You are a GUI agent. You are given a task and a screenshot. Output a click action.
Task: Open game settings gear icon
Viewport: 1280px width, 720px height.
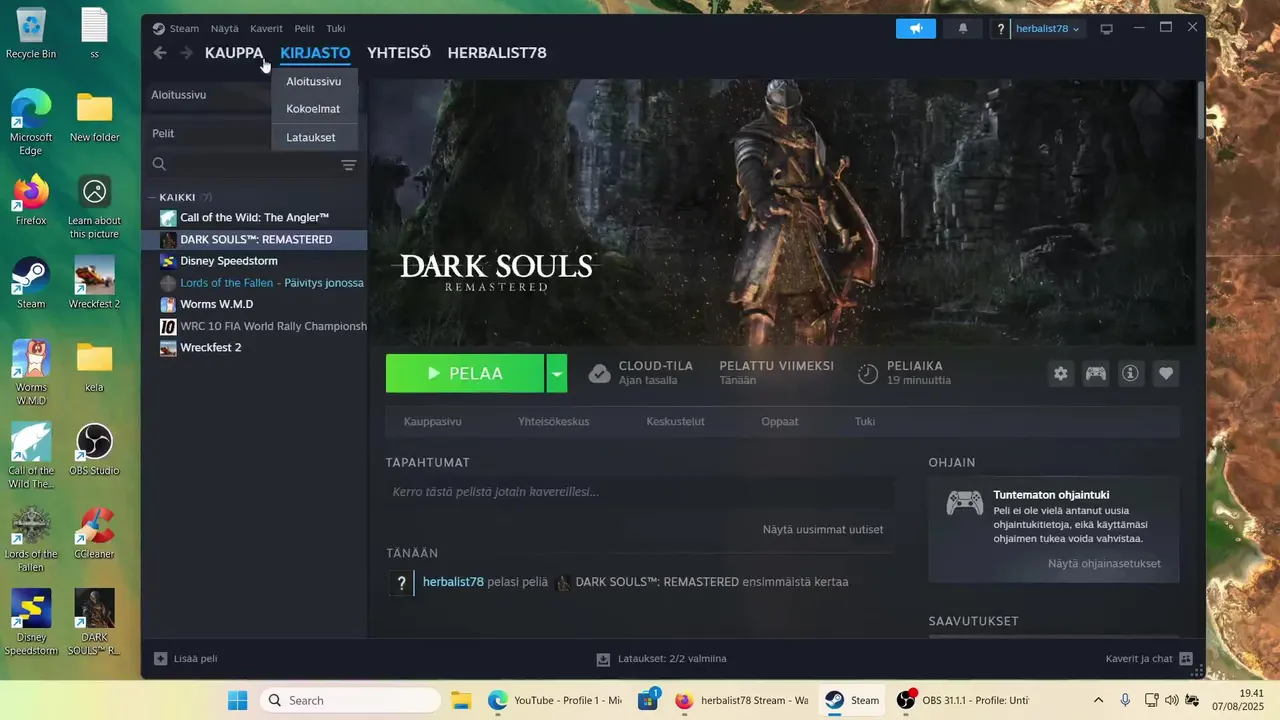coord(1061,373)
